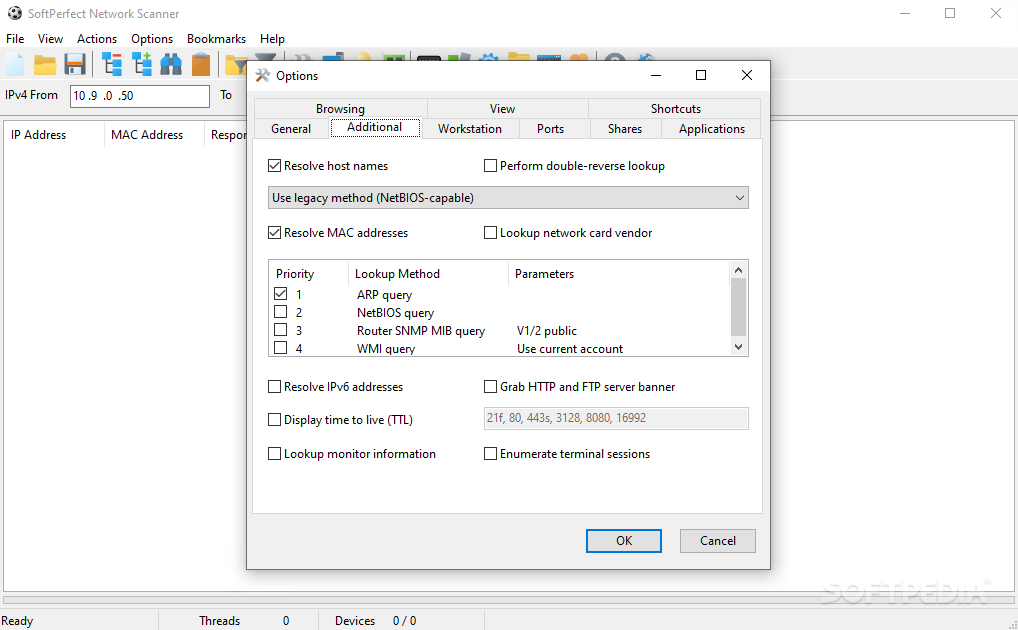Check the Router SNMP MIB query checkbox
This screenshot has height=630, width=1018.
coord(280,330)
